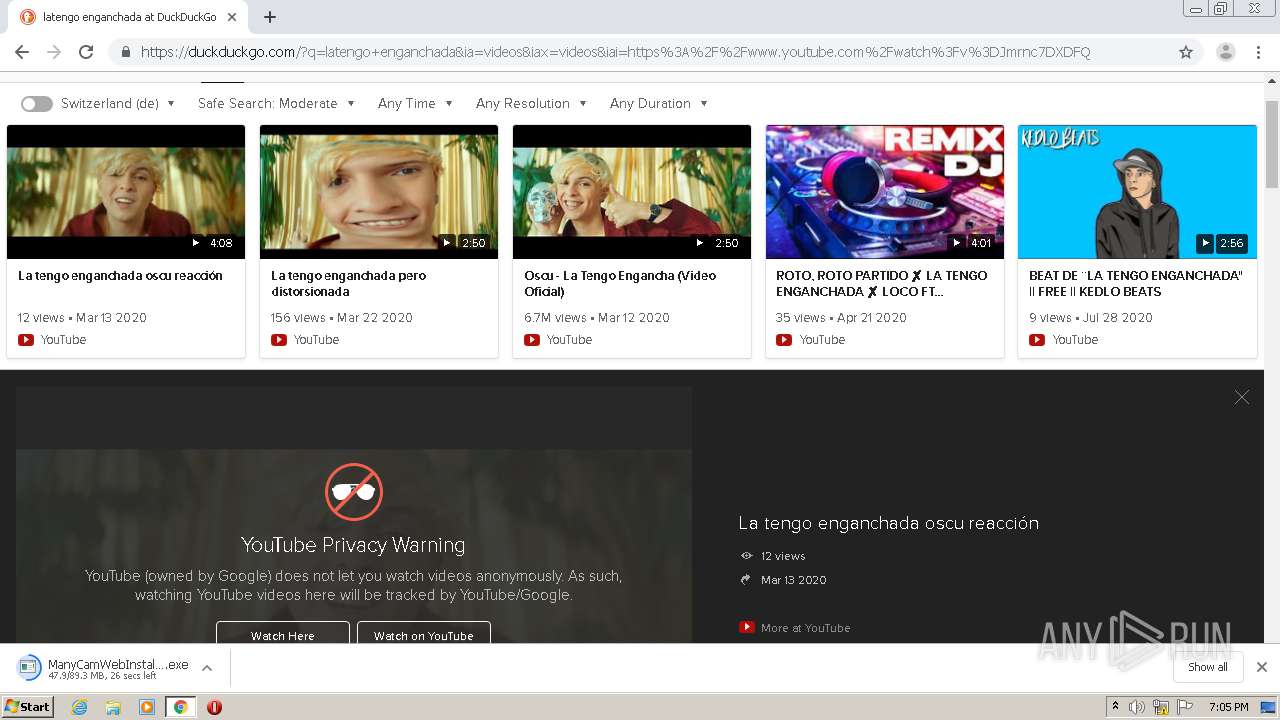1280x720 pixels.
Task: Click YouTube icon on the 12 views card
Action: pyautogui.click(x=26, y=340)
